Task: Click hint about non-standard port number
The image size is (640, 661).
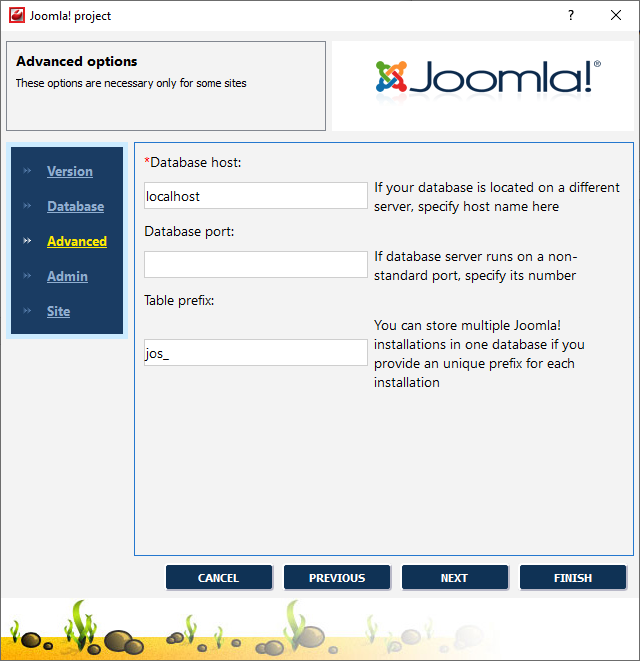Action: 476,266
